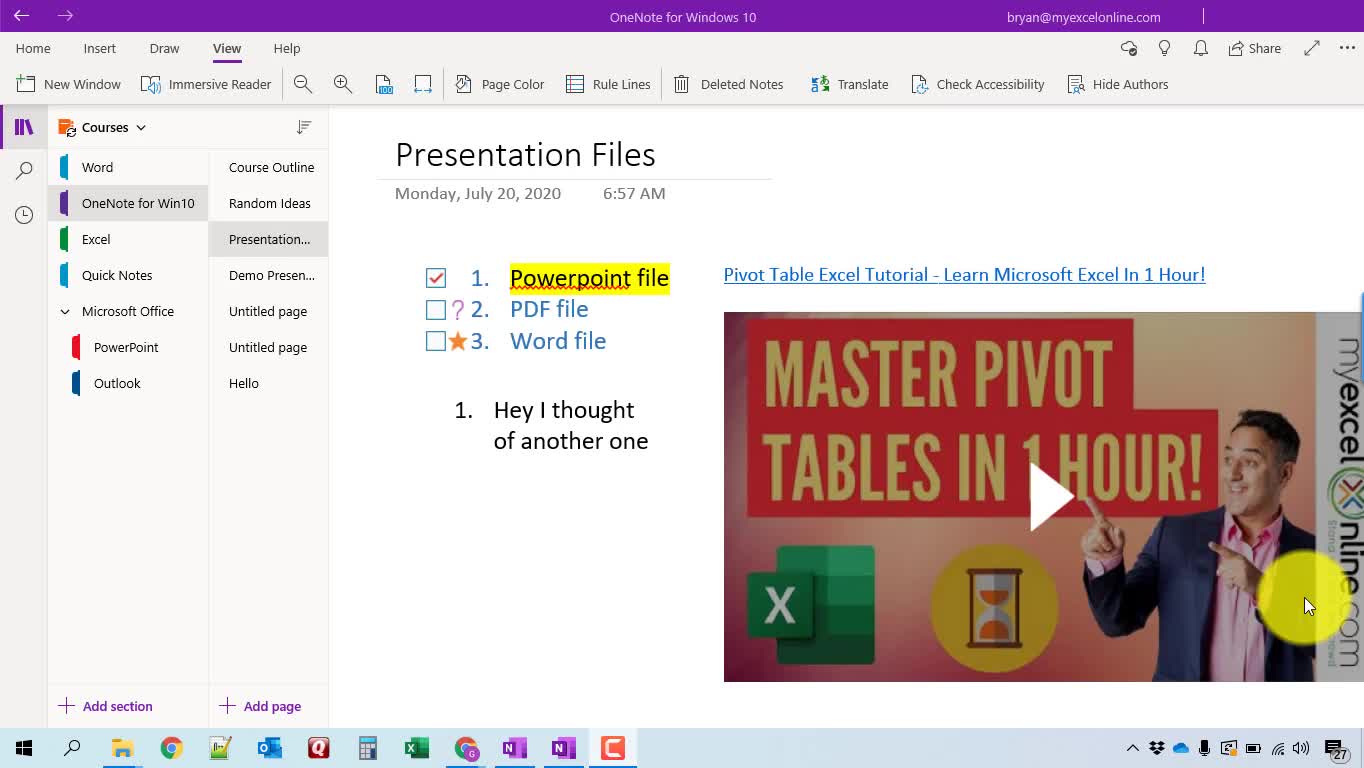Click Add page button
Image resolution: width=1364 pixels, height=768 pixels.
click(260, 706)
